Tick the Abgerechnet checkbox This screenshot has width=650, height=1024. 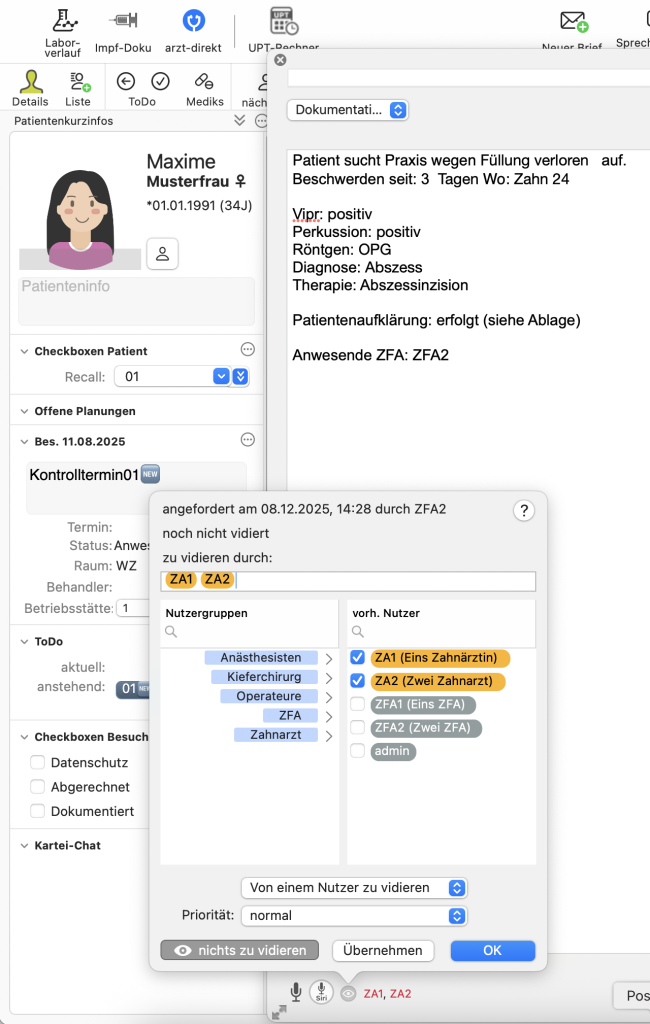[38, 787]
